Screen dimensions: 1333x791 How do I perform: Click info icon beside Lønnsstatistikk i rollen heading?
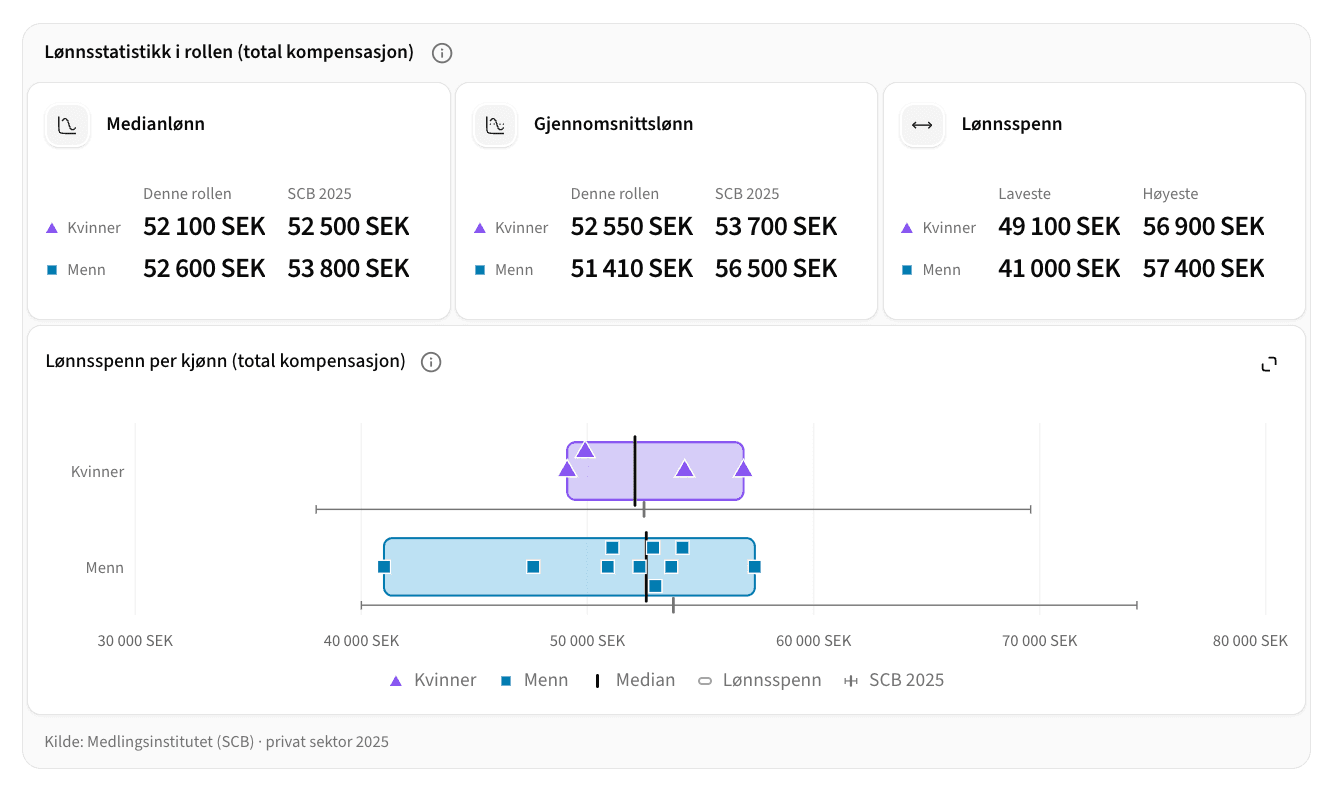[442, 53]
